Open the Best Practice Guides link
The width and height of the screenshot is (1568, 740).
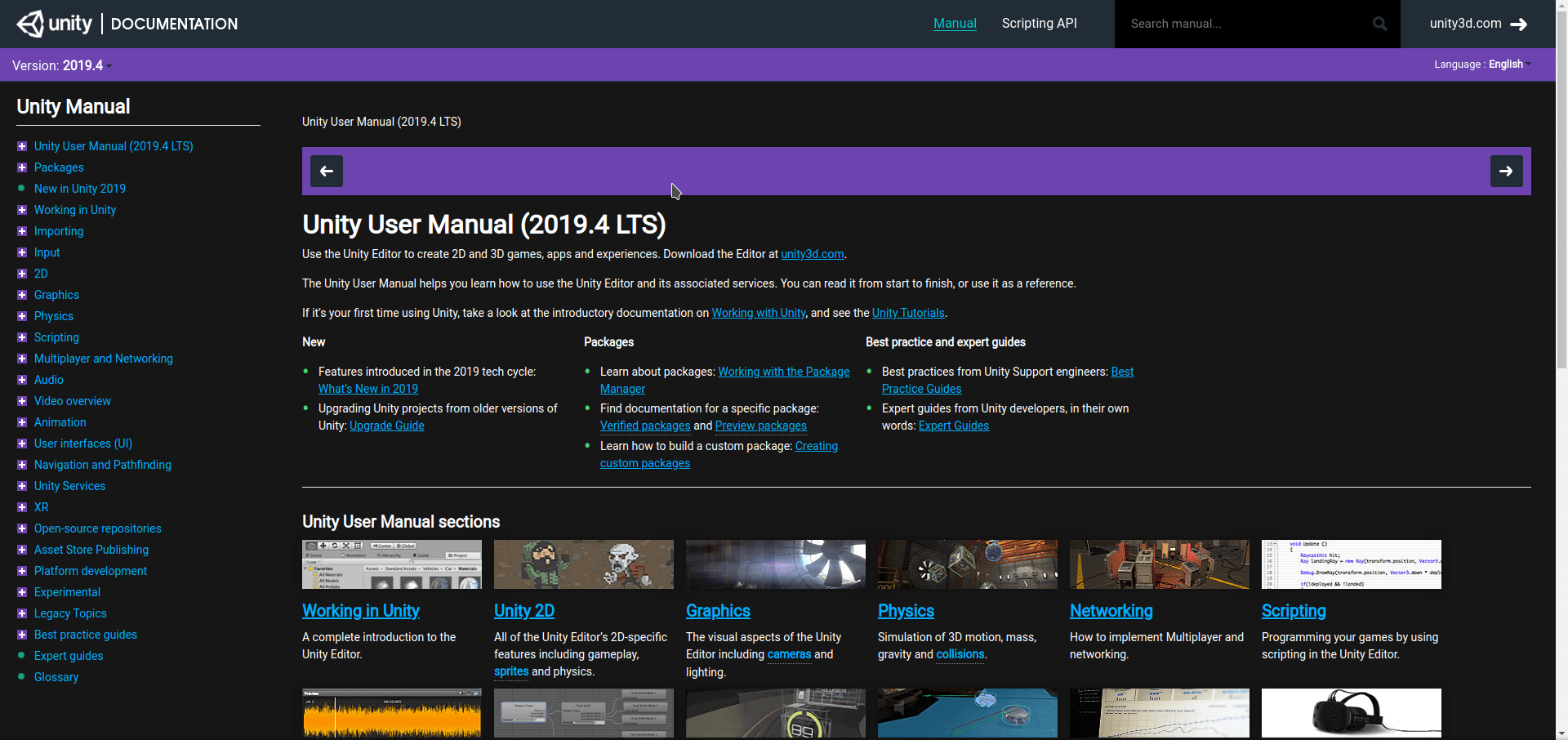coord(921,389)
